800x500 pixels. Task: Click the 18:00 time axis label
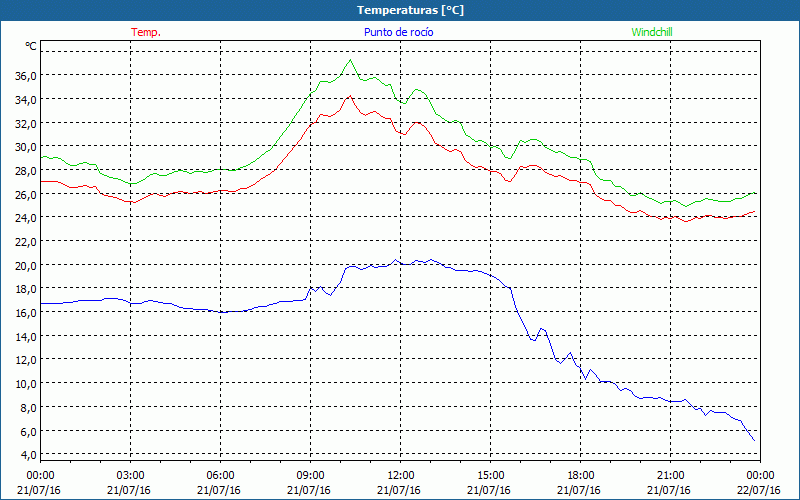click(581, 476)
